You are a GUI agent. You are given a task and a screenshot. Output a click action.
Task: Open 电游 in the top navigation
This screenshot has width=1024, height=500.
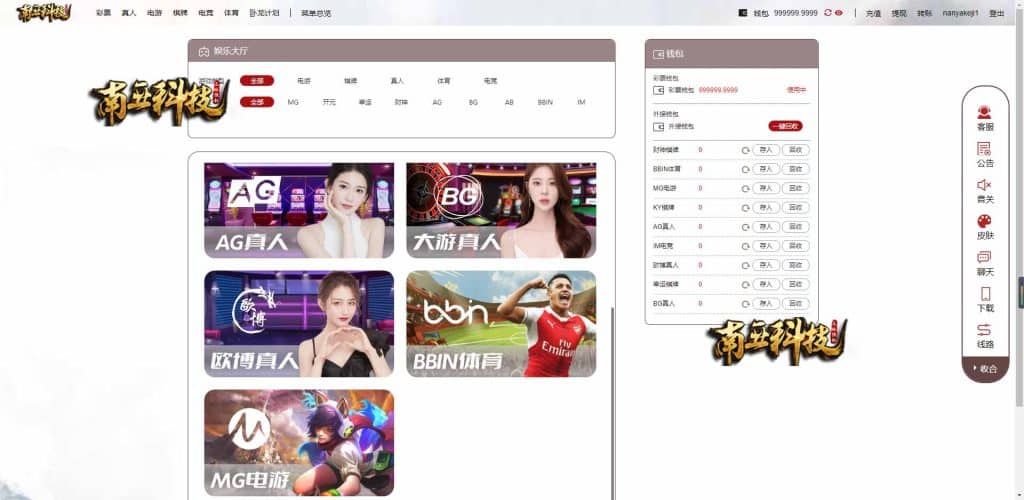pos(154,12)
